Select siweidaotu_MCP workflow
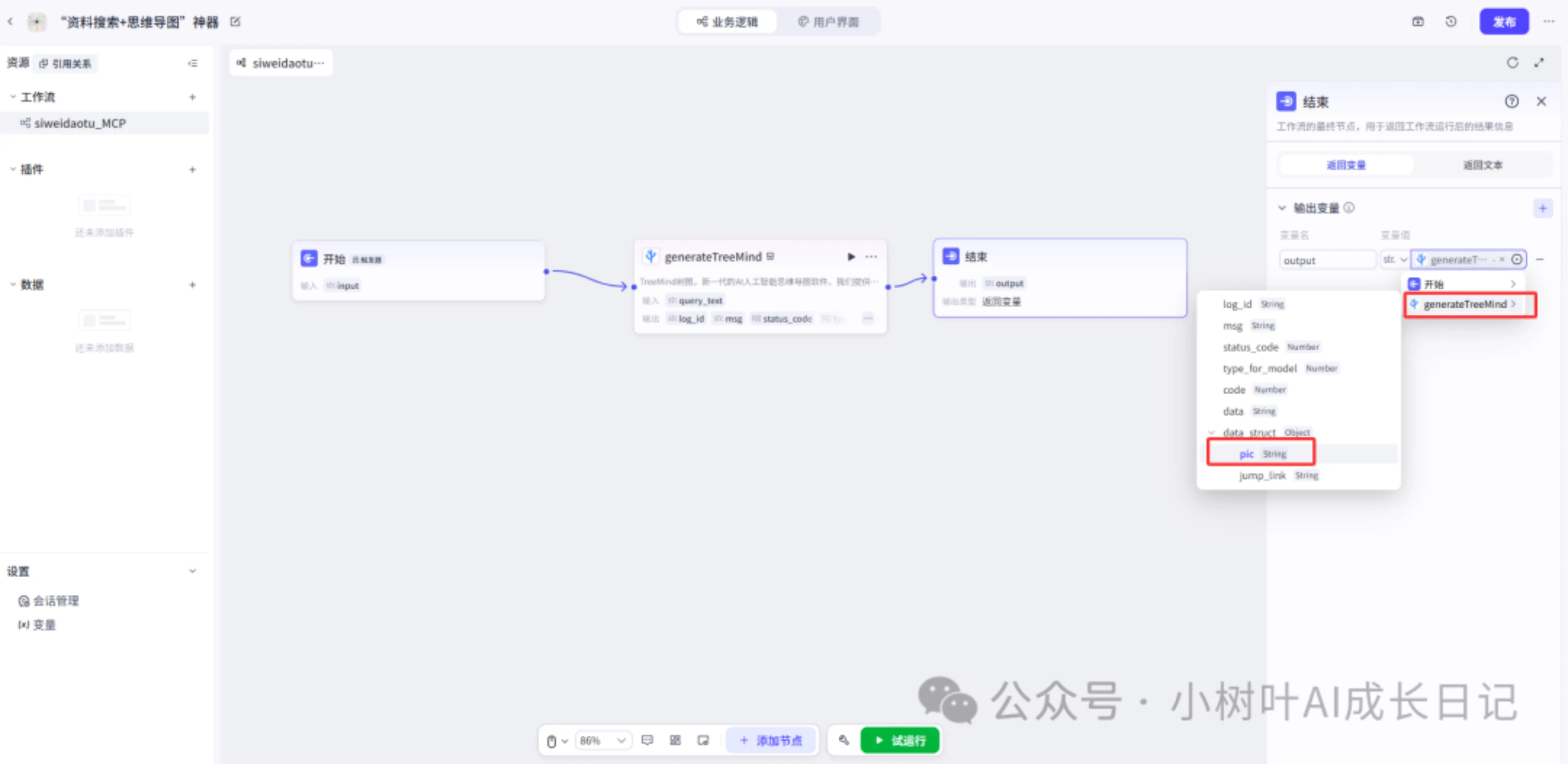Viewport: 1568px width, 764px height. (x=105, y=123)
